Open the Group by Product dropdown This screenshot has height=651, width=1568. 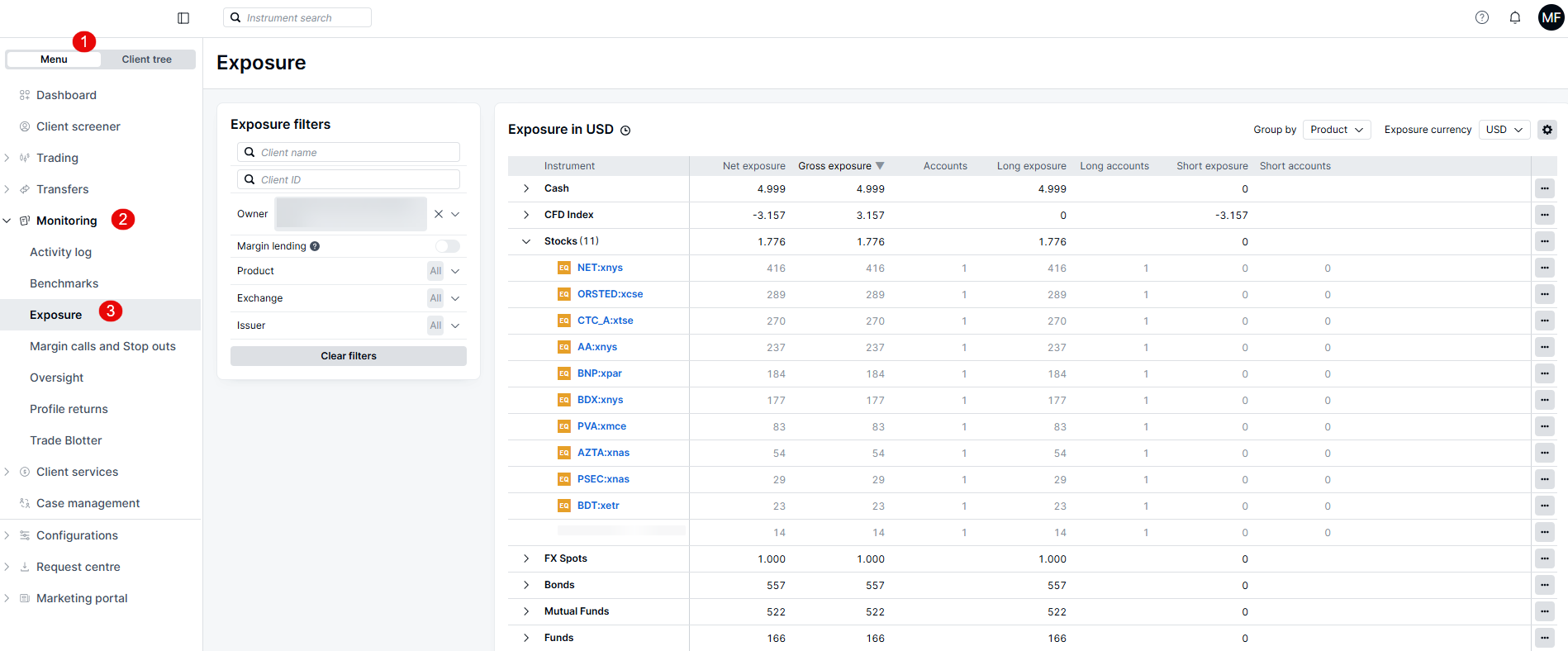coord(1336,130)
